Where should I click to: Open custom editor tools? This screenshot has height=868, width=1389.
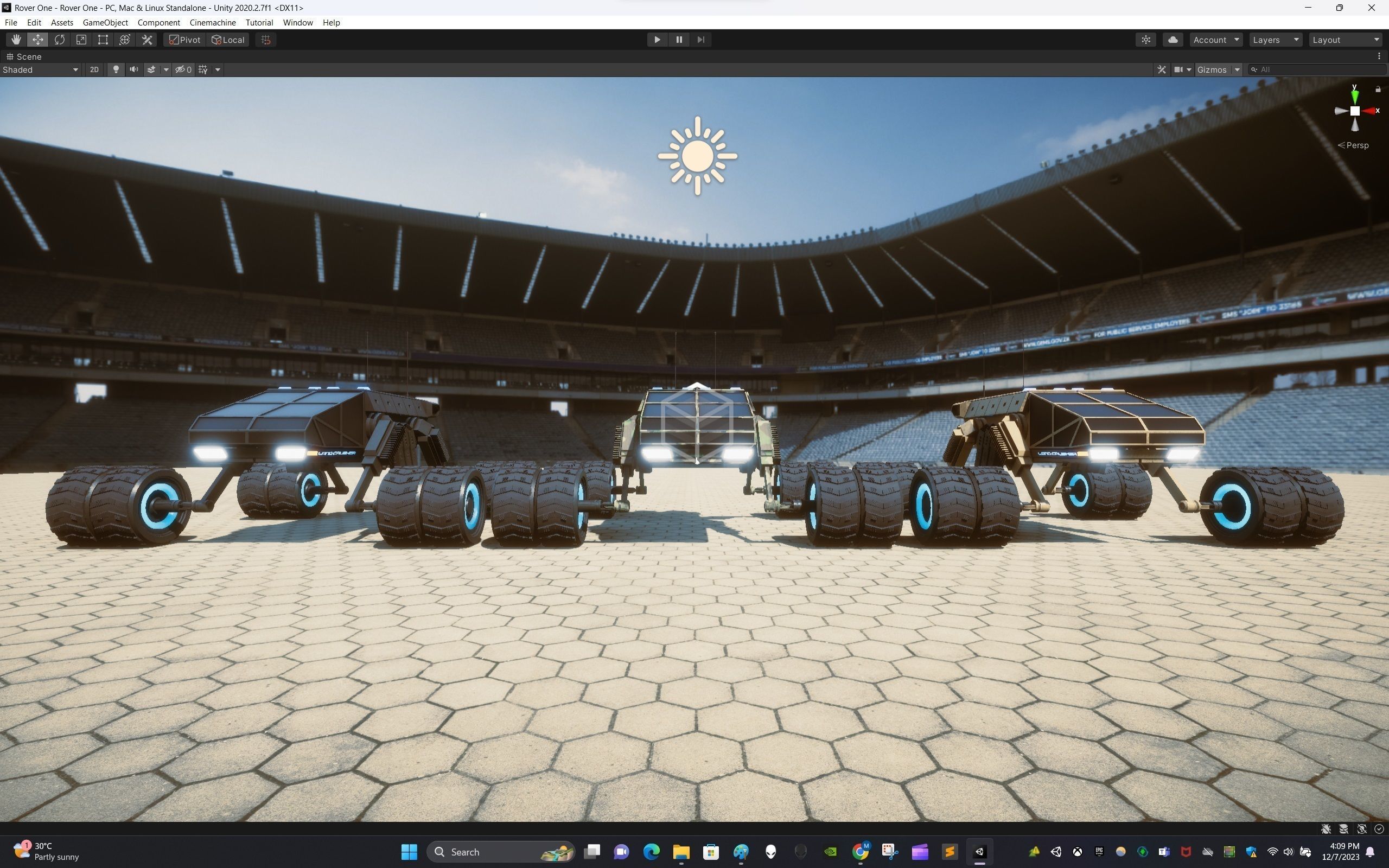click(x=147, y=40)
